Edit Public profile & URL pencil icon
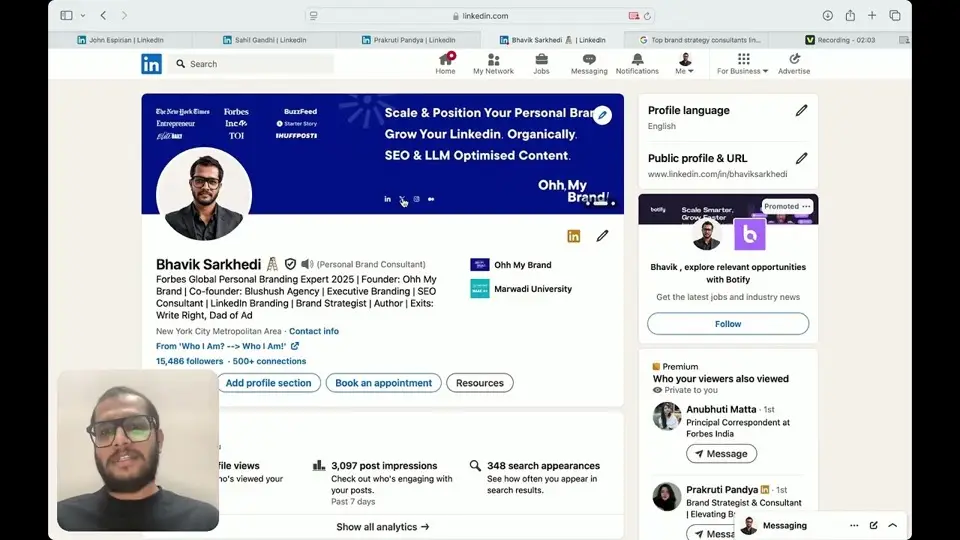Screen dimensions: 960x540 pos(801,158)
